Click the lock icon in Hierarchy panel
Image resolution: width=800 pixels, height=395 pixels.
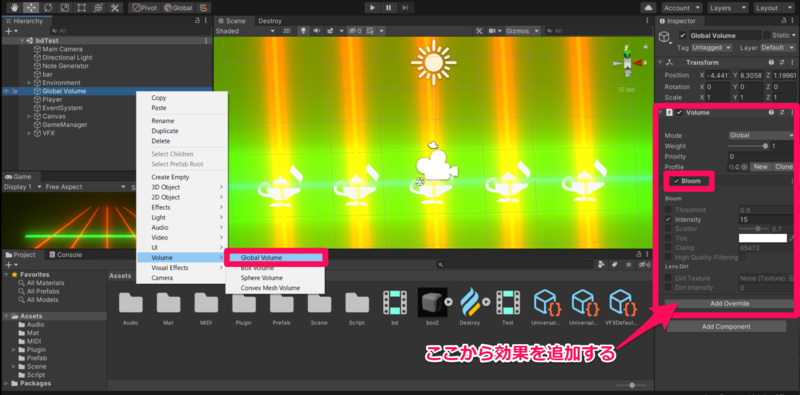pyautogui.click(x=197, y=21)
